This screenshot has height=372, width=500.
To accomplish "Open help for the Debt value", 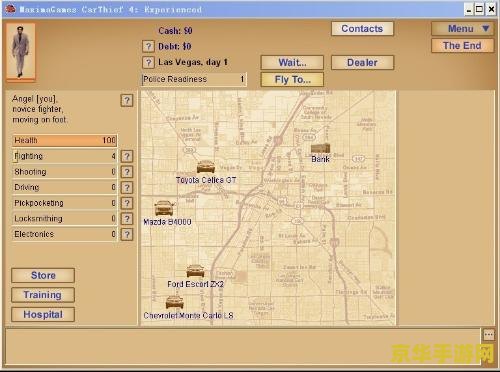I will 148,46.
